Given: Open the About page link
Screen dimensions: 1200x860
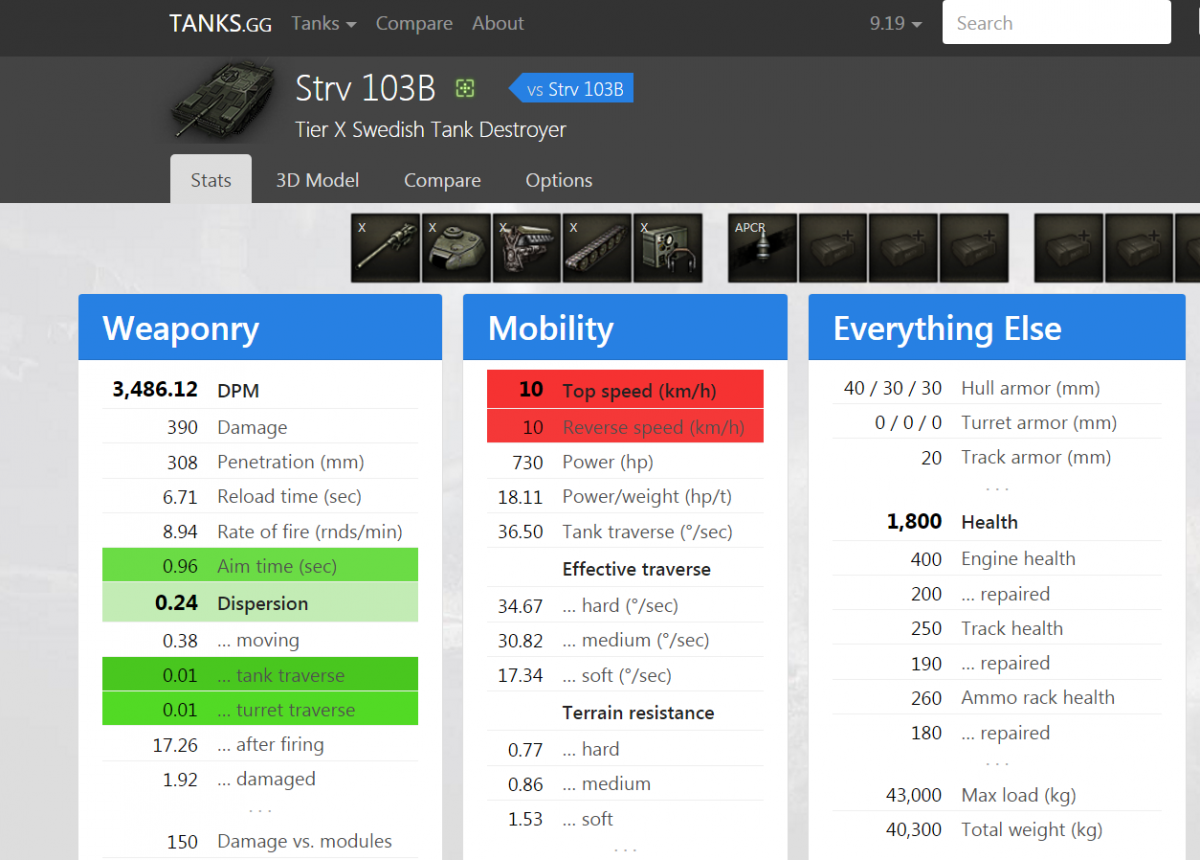Looking at the screenshot, I should [x=498, y=23].
